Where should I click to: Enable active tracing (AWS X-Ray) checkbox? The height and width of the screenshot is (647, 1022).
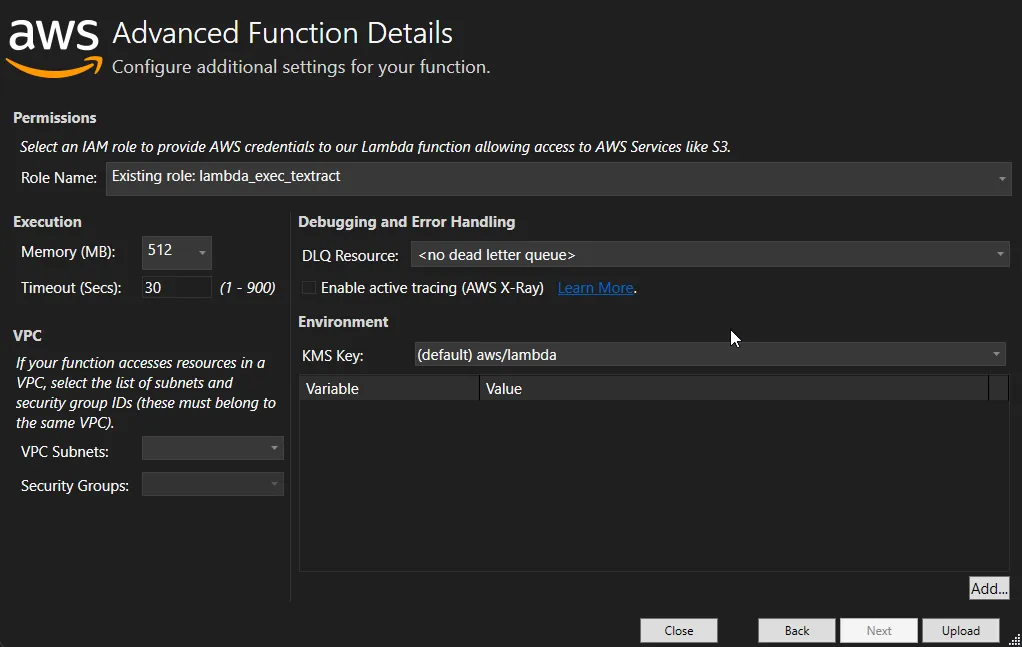[309, 288]
